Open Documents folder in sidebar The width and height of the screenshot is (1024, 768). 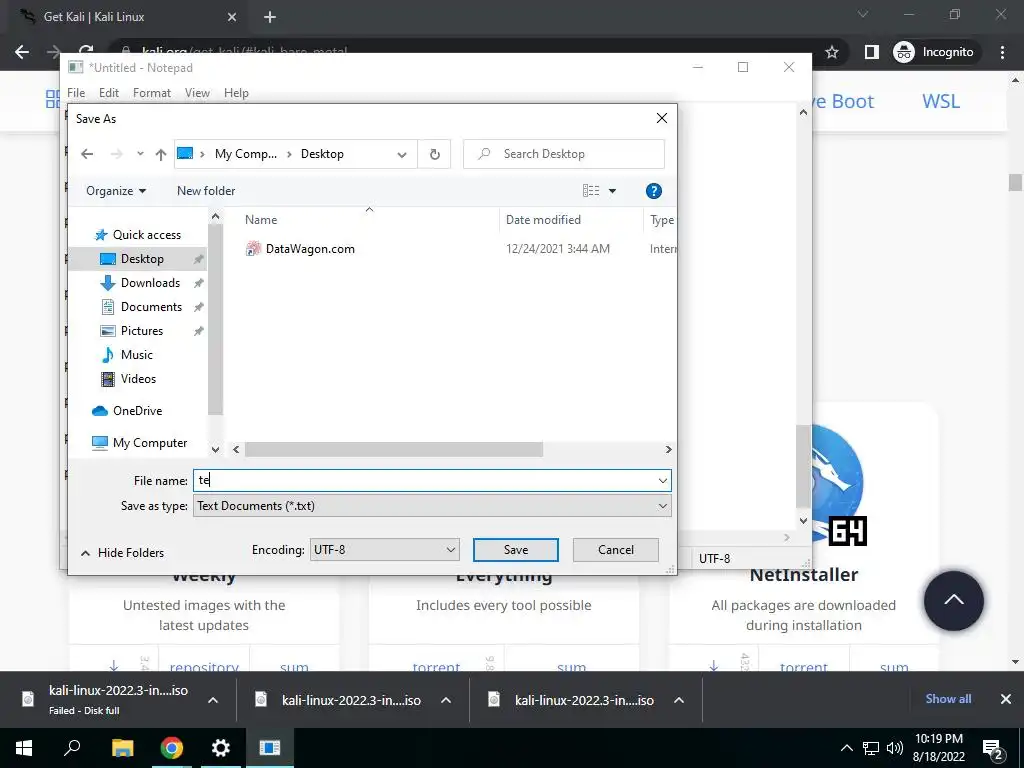[x=151, y=307]
